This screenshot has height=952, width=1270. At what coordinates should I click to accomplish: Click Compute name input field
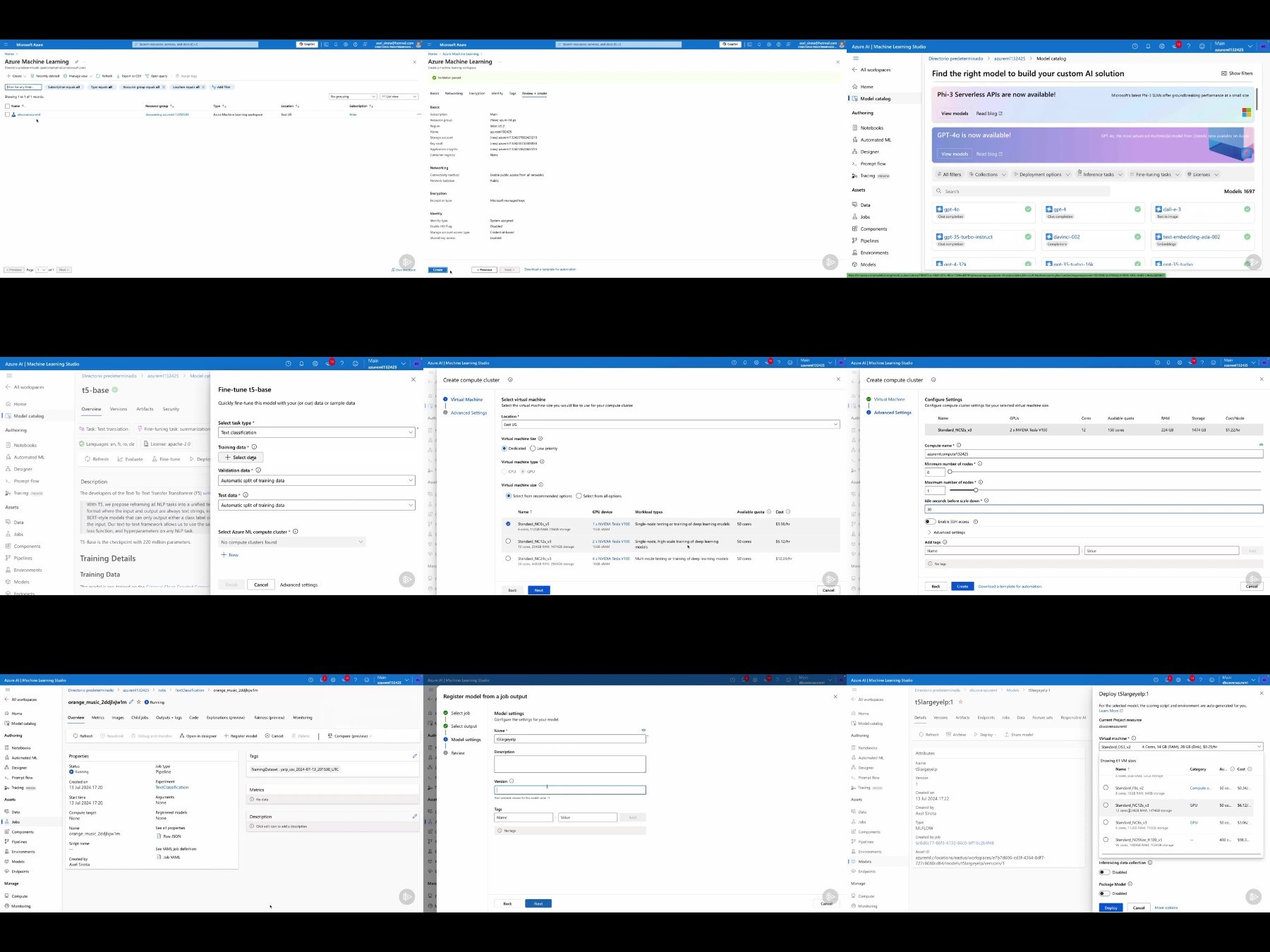pos(1094,454)
